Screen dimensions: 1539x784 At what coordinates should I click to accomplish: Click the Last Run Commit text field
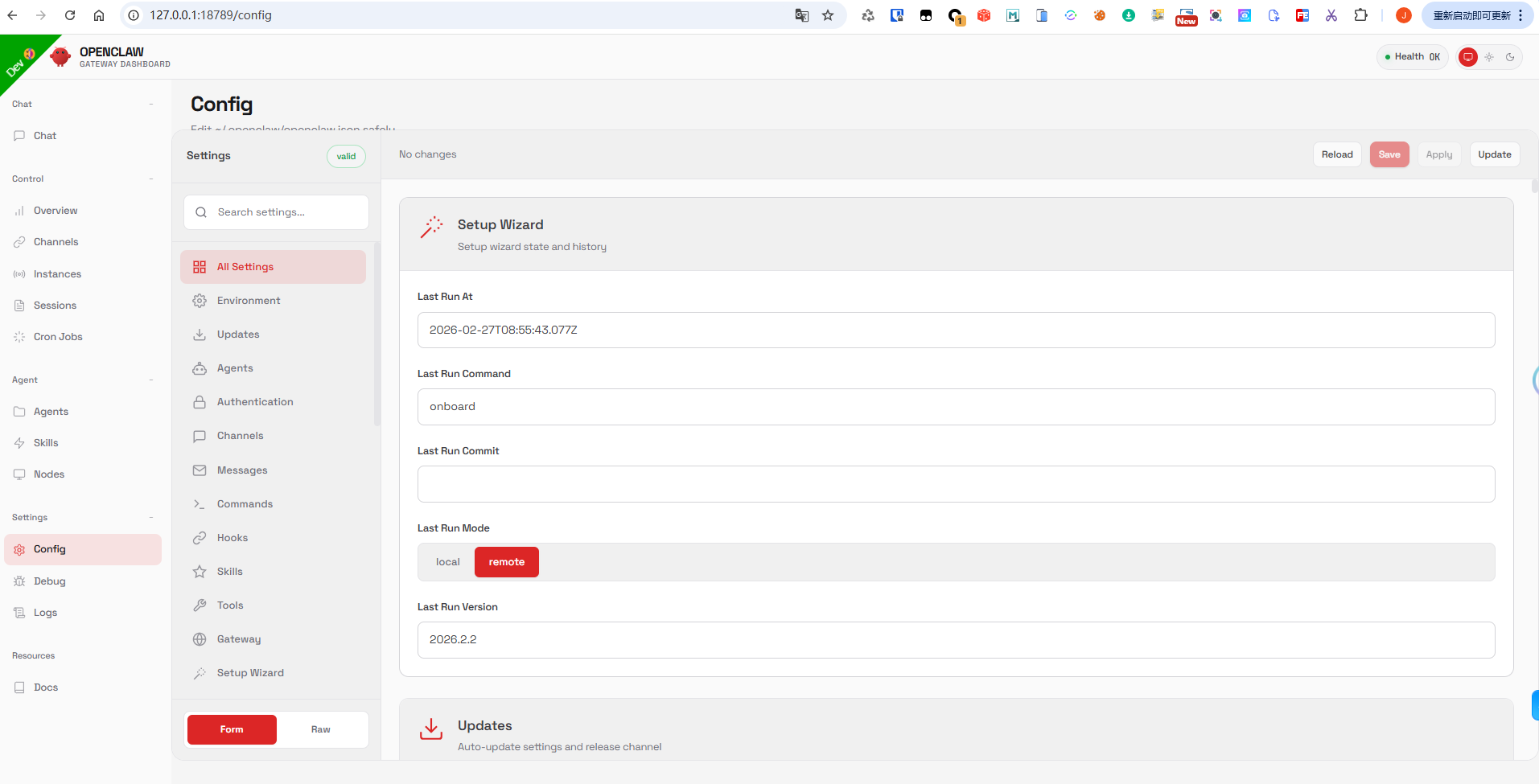[956, 484]
